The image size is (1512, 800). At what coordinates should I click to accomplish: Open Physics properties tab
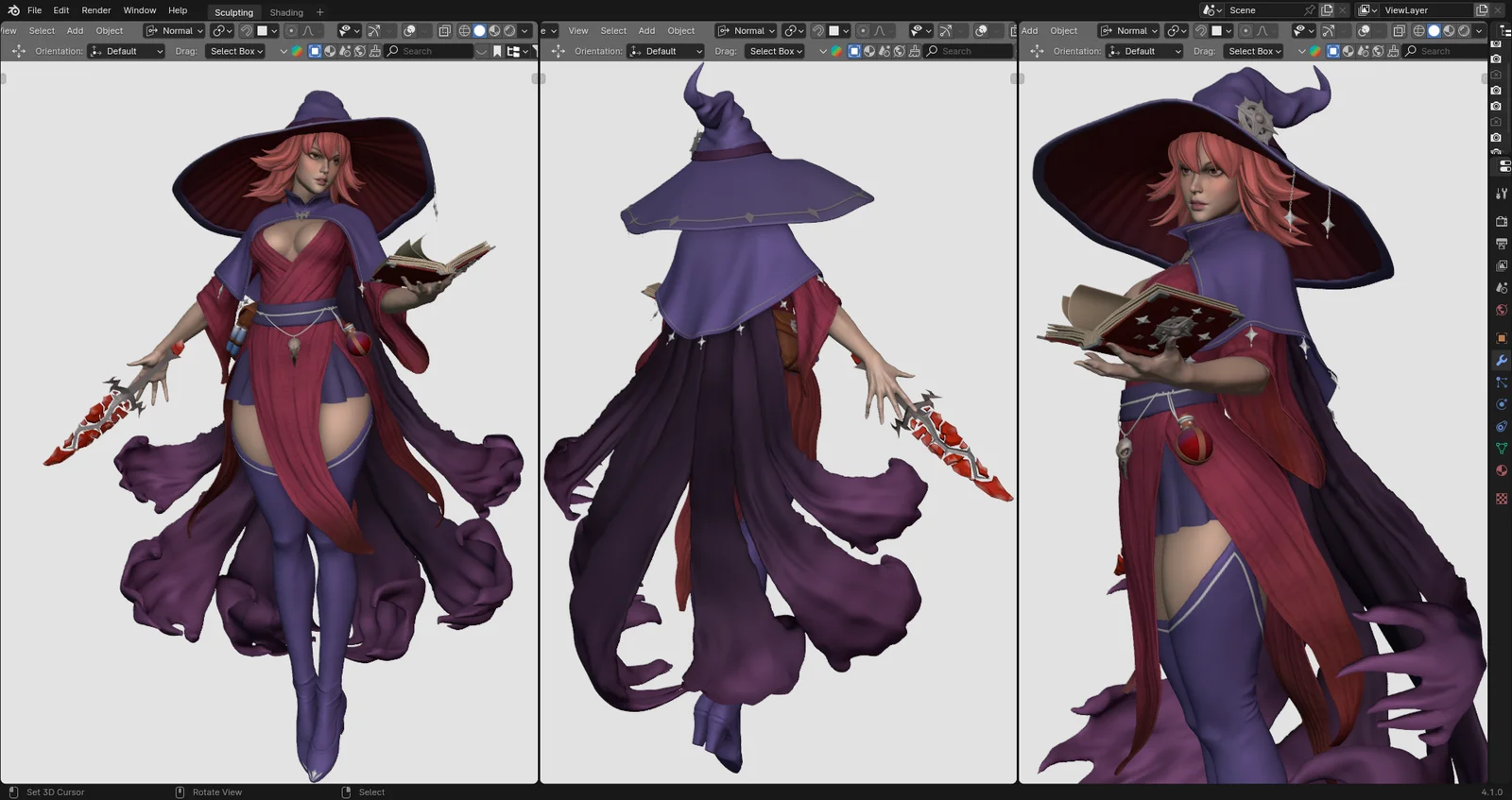[1502, 404]
